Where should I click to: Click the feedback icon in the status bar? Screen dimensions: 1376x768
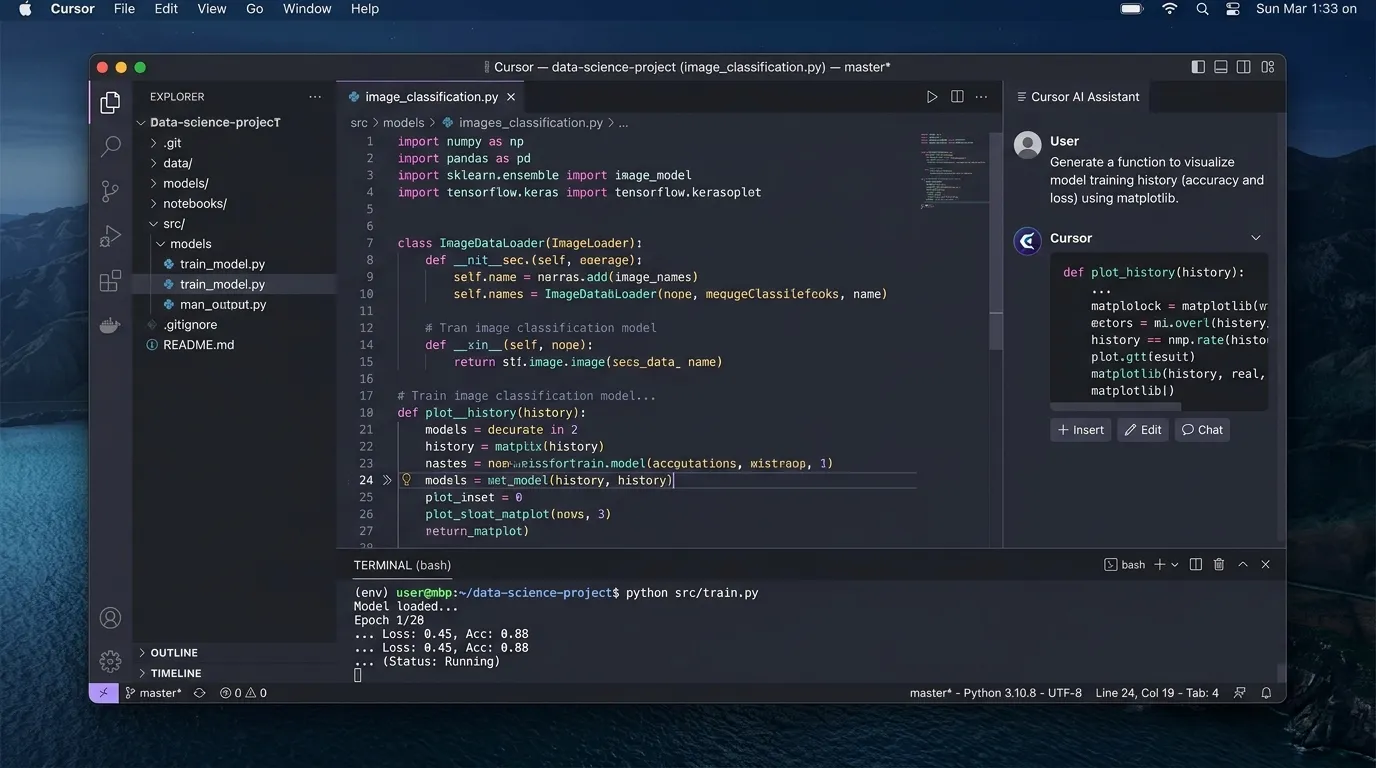coord(1241,693)
